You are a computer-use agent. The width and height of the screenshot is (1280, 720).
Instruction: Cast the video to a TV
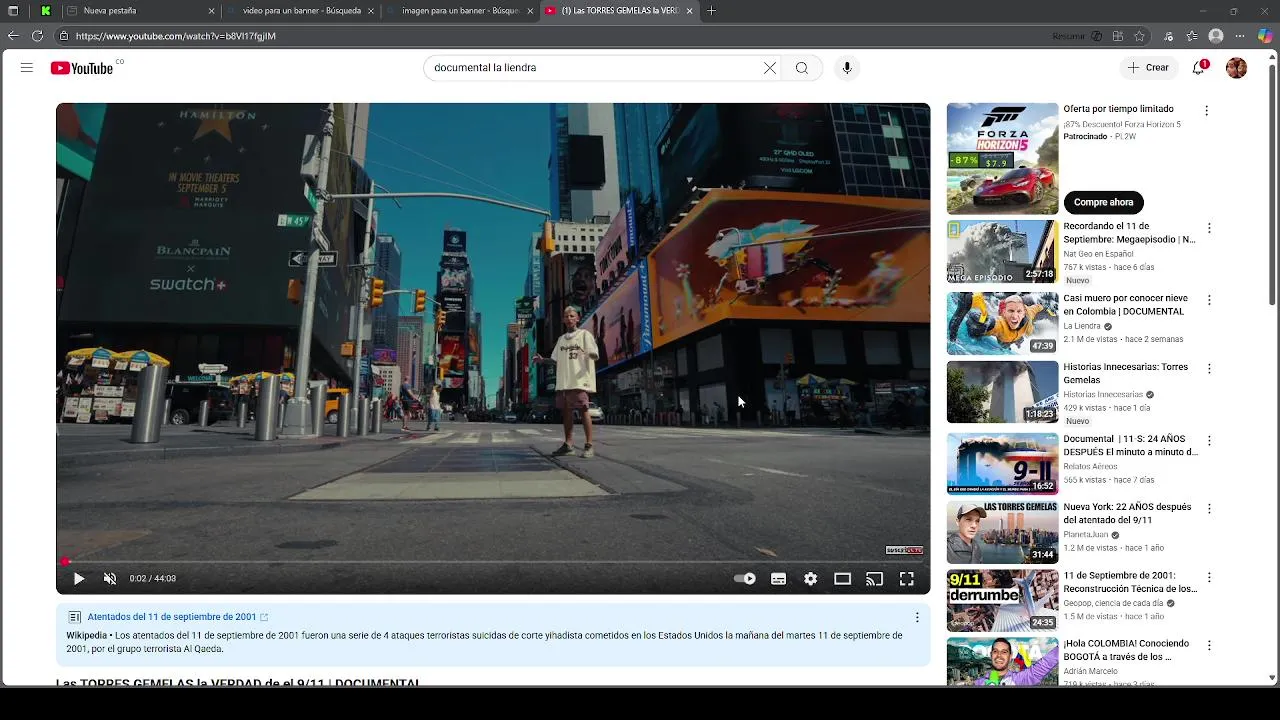875,579
